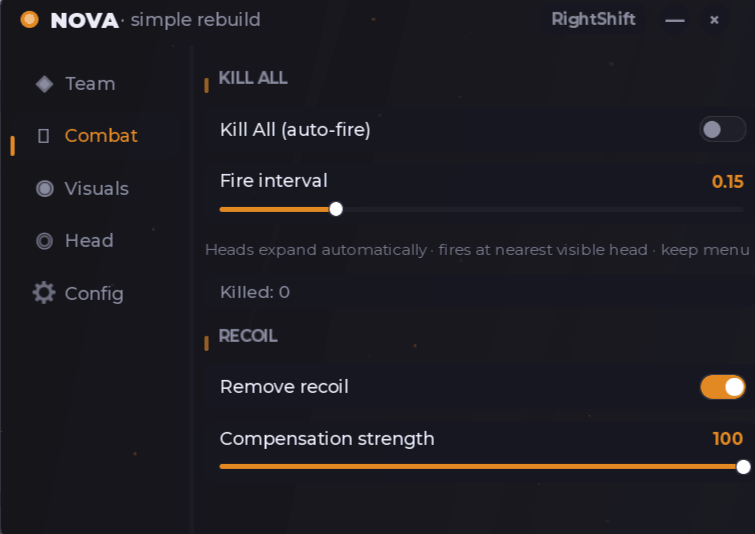Screen dimensions: 755x534
Task: Click the Head ring icon
Action: pos(44,241)
